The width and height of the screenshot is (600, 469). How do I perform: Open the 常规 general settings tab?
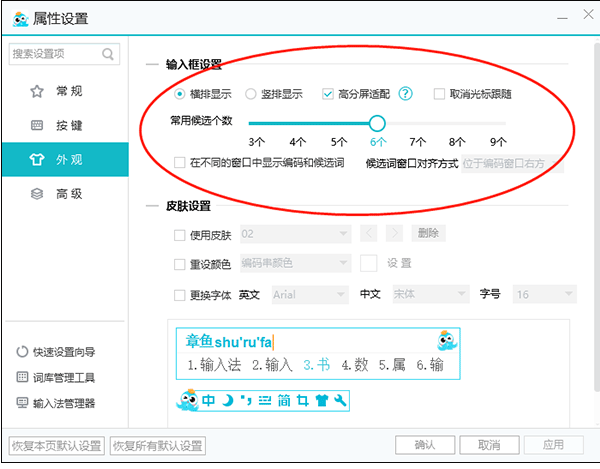tap(65, 91)
